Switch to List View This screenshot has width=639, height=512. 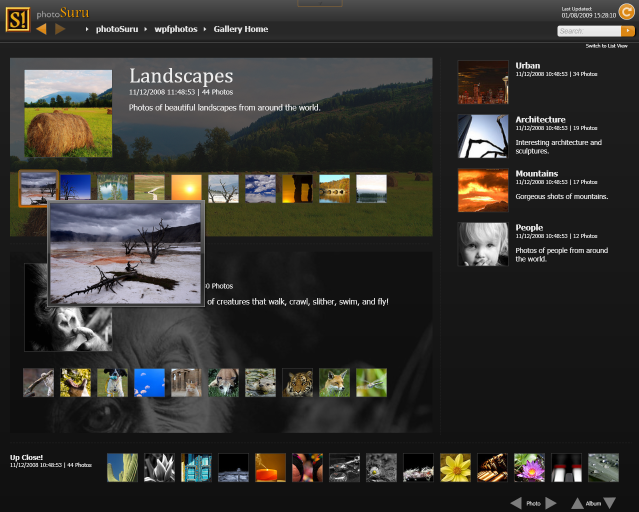(606, 46)
